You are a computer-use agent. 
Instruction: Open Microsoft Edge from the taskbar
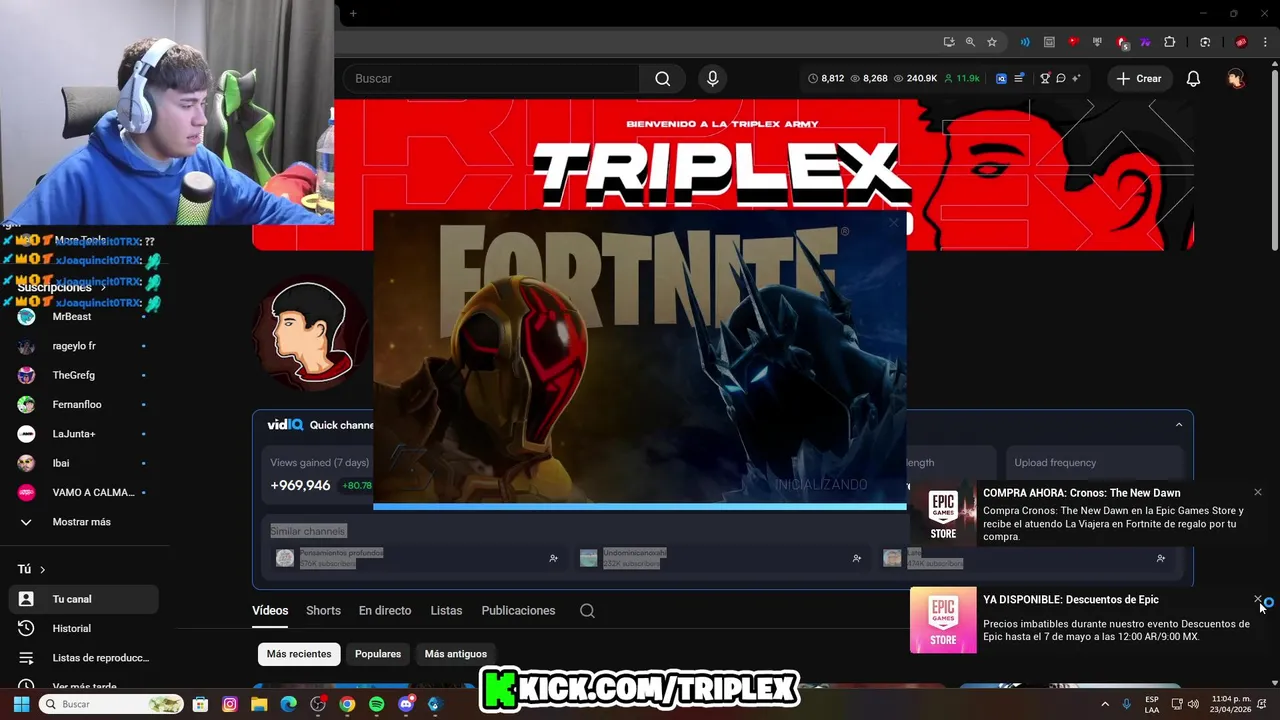(288, 704)
